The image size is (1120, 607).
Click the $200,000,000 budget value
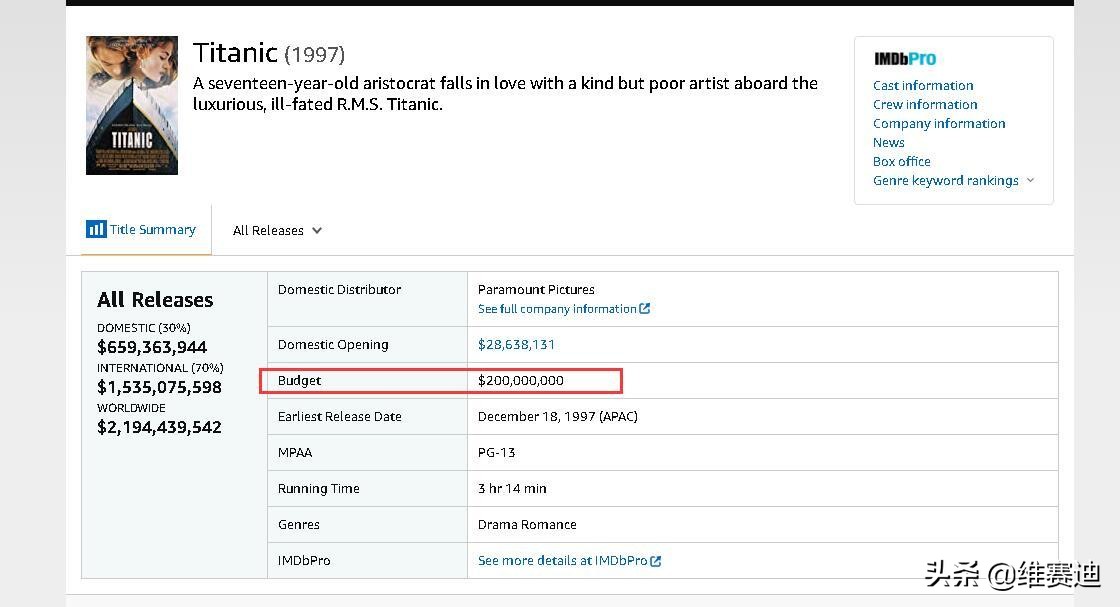(x=521, y=380)
